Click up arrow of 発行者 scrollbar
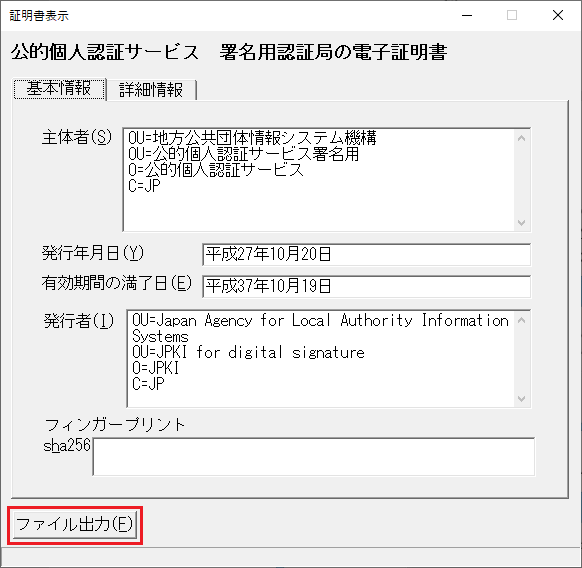Image resolution: width=582 pixels, height=568 pixels. [x=521, y=320]
